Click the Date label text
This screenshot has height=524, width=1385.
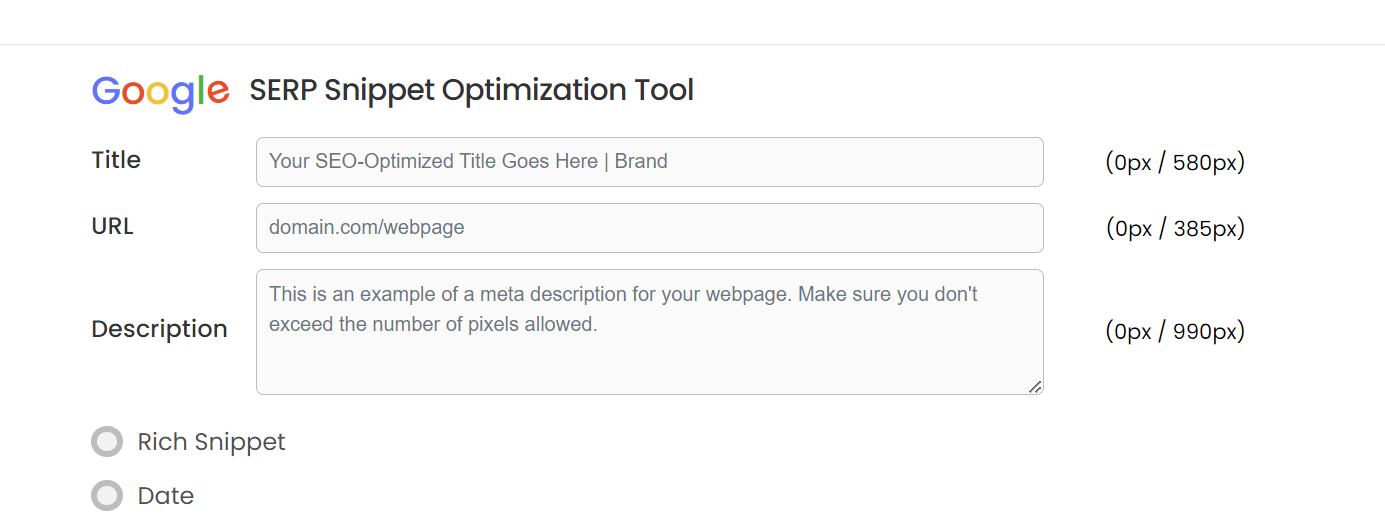[x=166, y=496]
